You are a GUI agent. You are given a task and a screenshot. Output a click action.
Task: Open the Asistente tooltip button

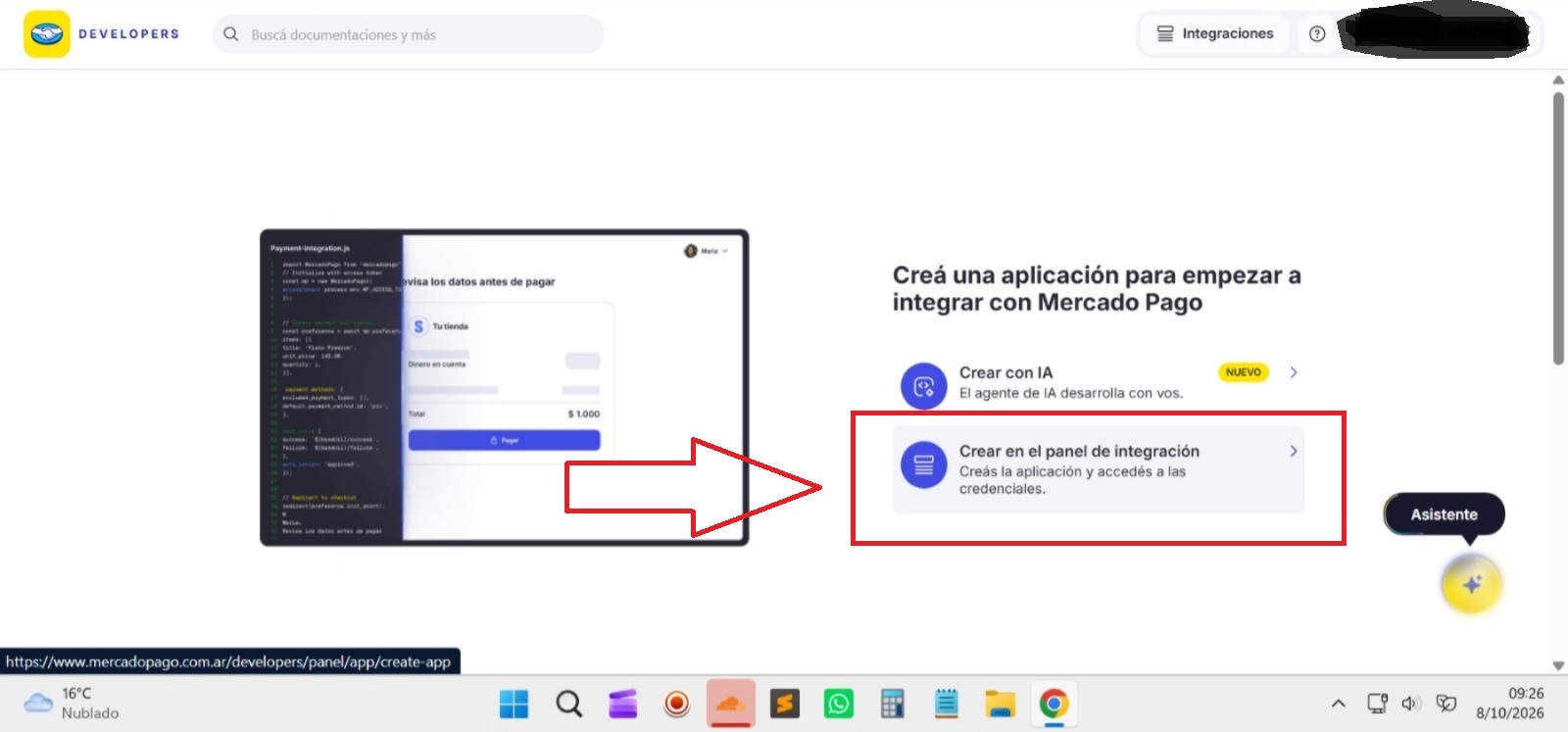tap(1444, 514)
